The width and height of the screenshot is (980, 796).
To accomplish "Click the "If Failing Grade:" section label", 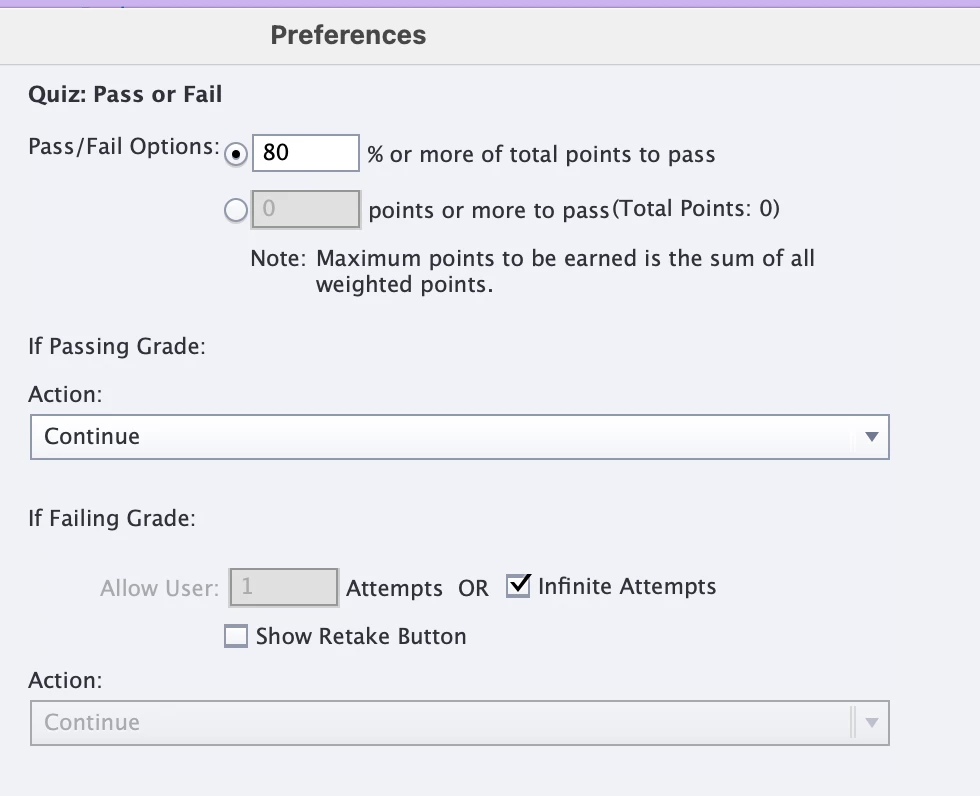I will tap(112, 519).
